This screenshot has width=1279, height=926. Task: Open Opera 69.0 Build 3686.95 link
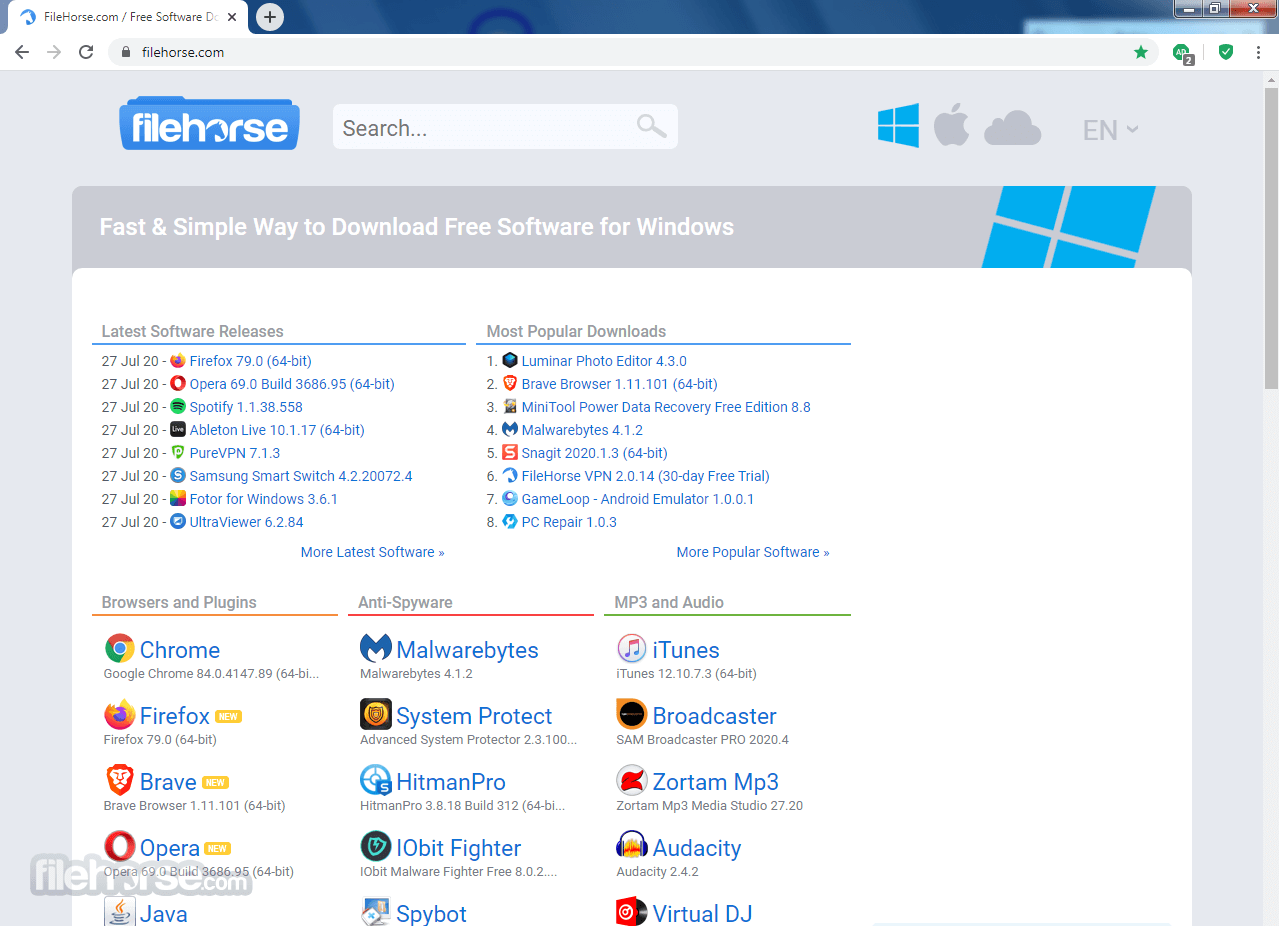click(x=292, y=384)
